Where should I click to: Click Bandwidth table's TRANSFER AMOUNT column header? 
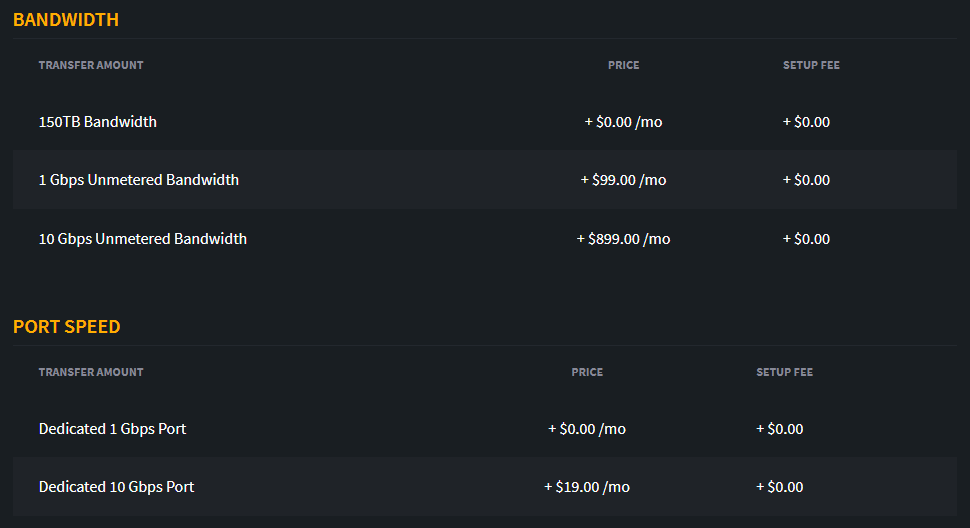coord(91,65)
